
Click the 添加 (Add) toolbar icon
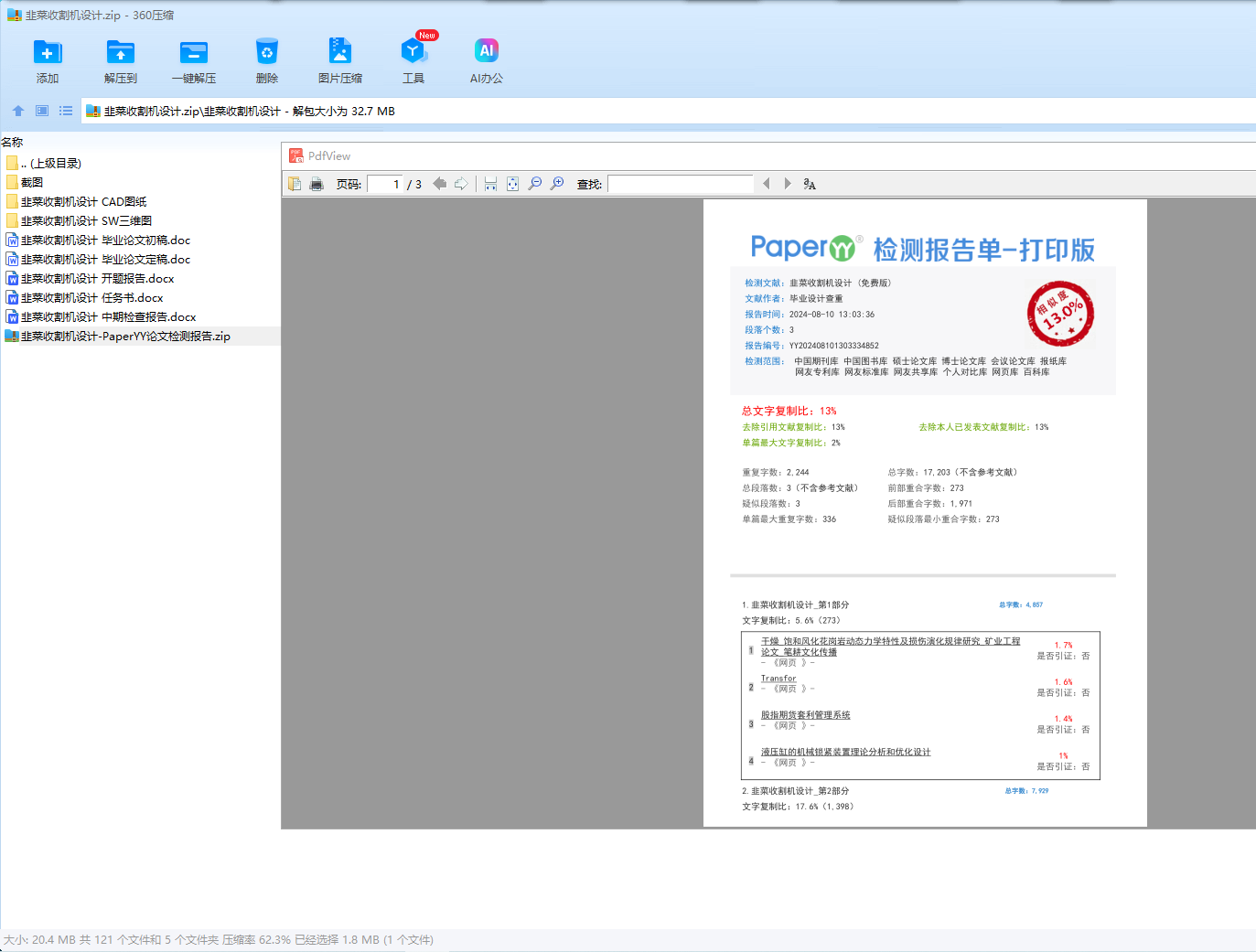tap(48, 52)
